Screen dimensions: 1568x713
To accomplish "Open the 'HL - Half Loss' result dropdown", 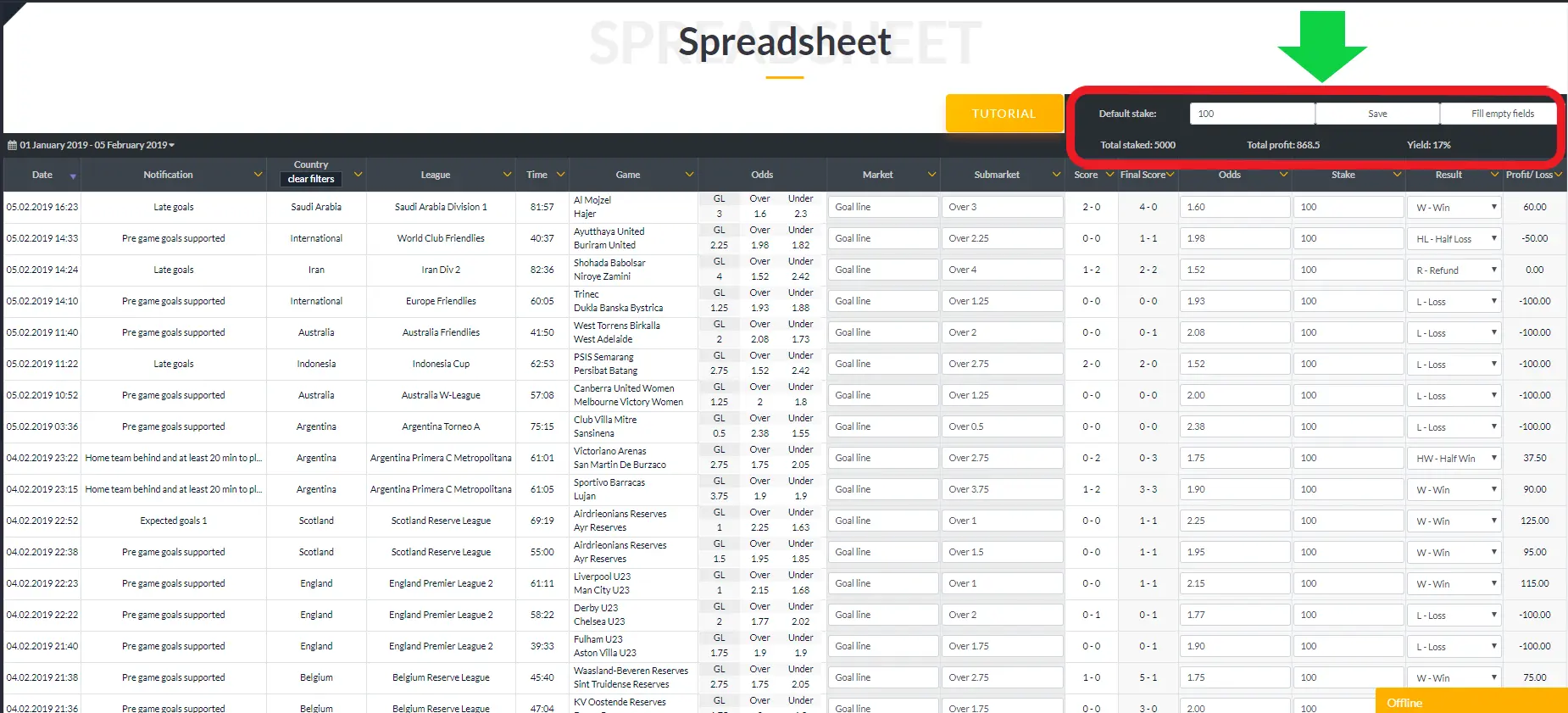I will 1454,238.
